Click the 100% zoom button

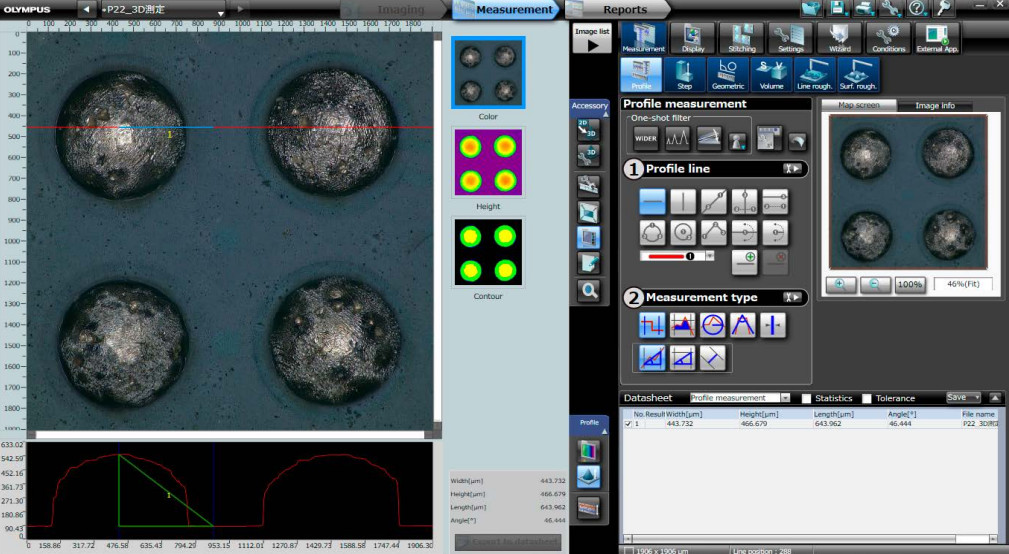909,284
